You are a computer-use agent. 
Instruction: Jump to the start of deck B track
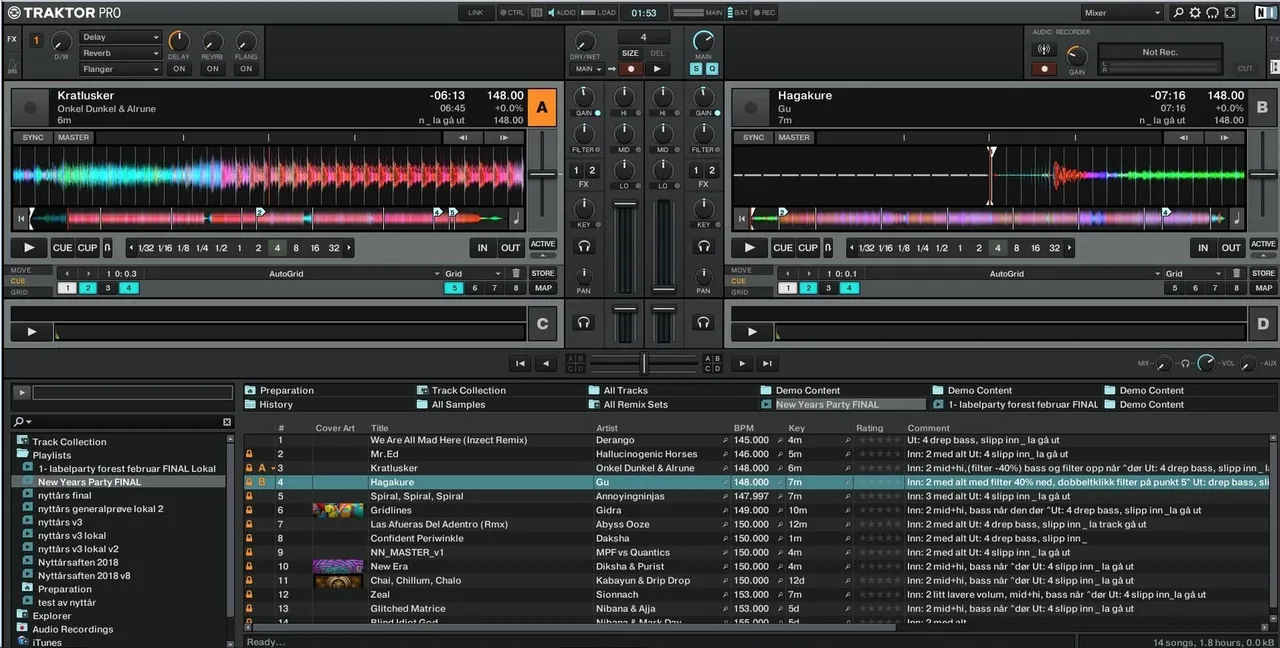tap(741, 218)
